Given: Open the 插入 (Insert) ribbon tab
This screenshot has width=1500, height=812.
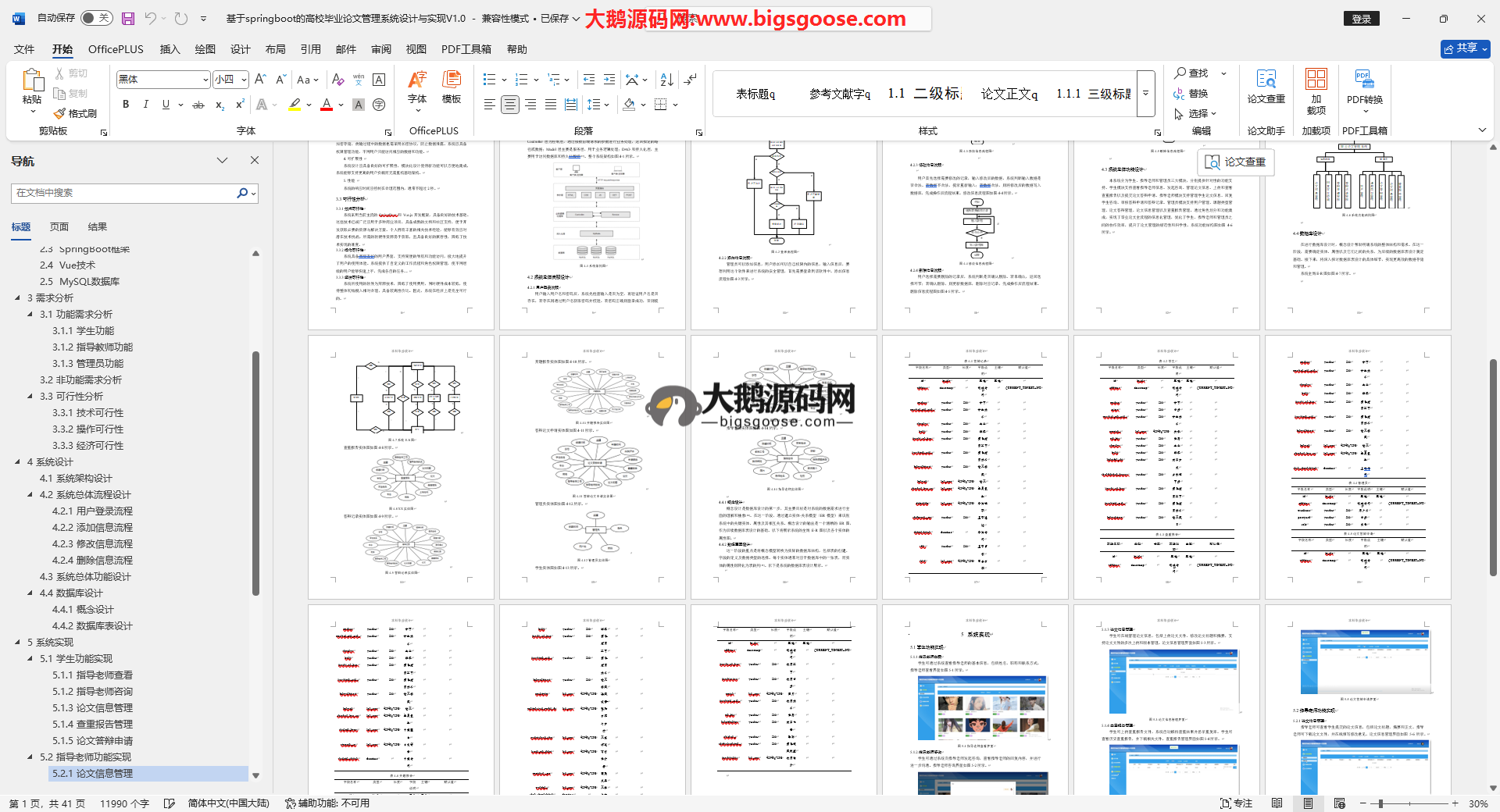Looking at the screenshot, I should 170,49.
